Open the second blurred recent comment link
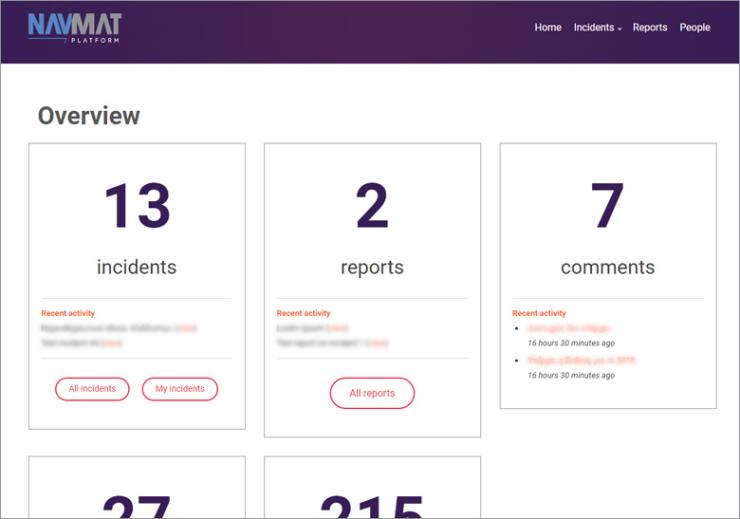Screen dimensions: 740x519 tap(581, 360)
